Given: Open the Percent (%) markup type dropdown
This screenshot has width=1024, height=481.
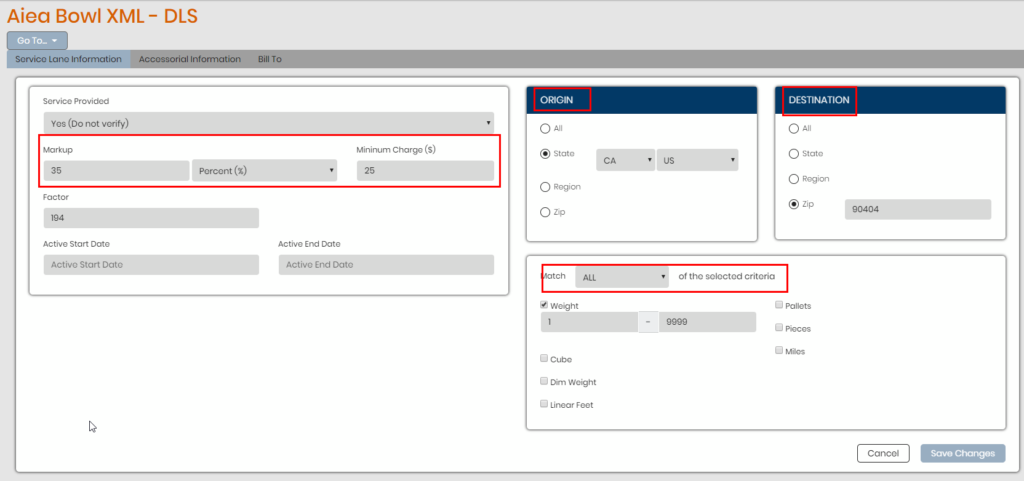Looking at the screenshot, I should (x=264, y=171).
